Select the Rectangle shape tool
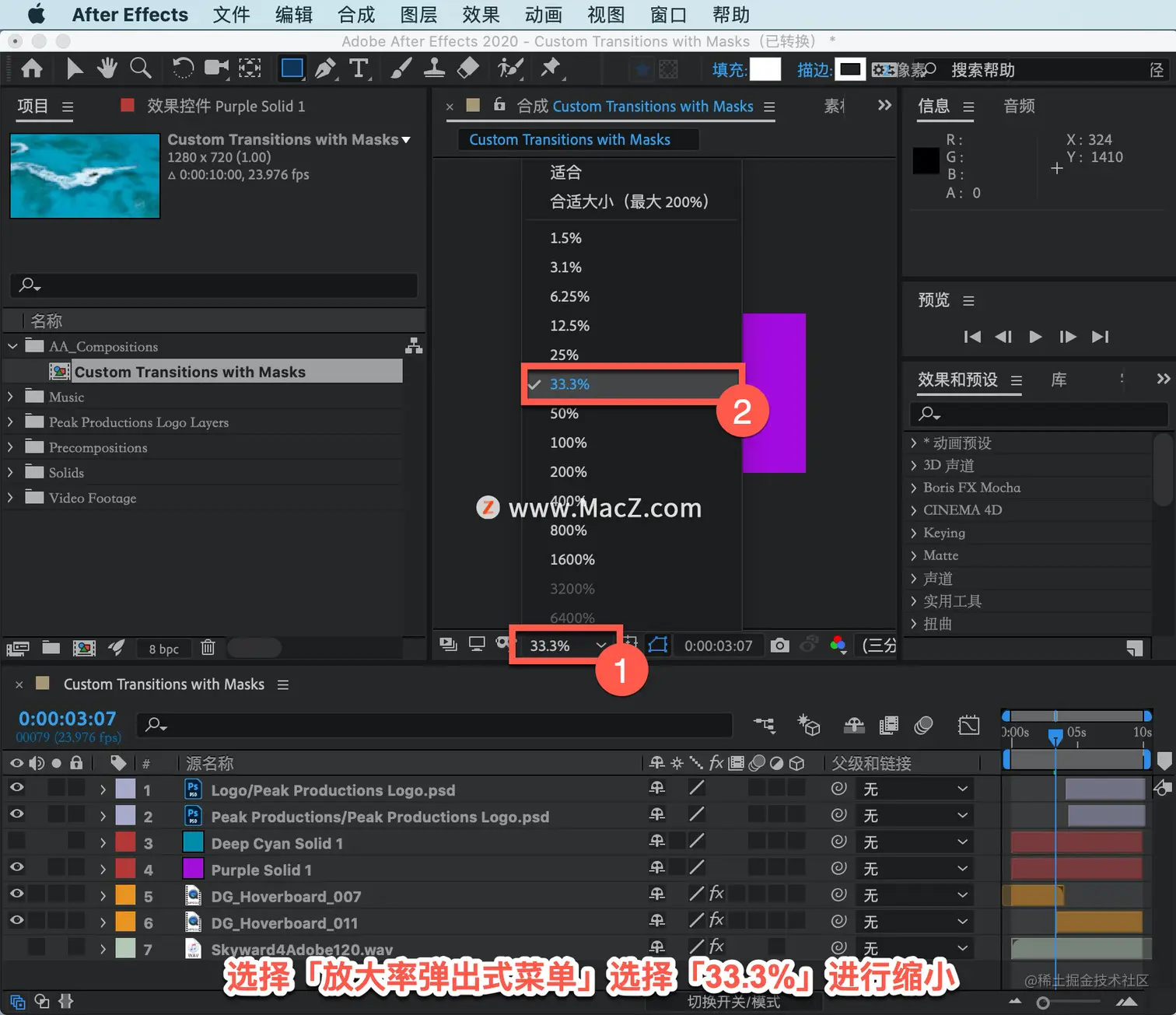The height and width of the screenshot is (1015, 1176). [292, 69]
